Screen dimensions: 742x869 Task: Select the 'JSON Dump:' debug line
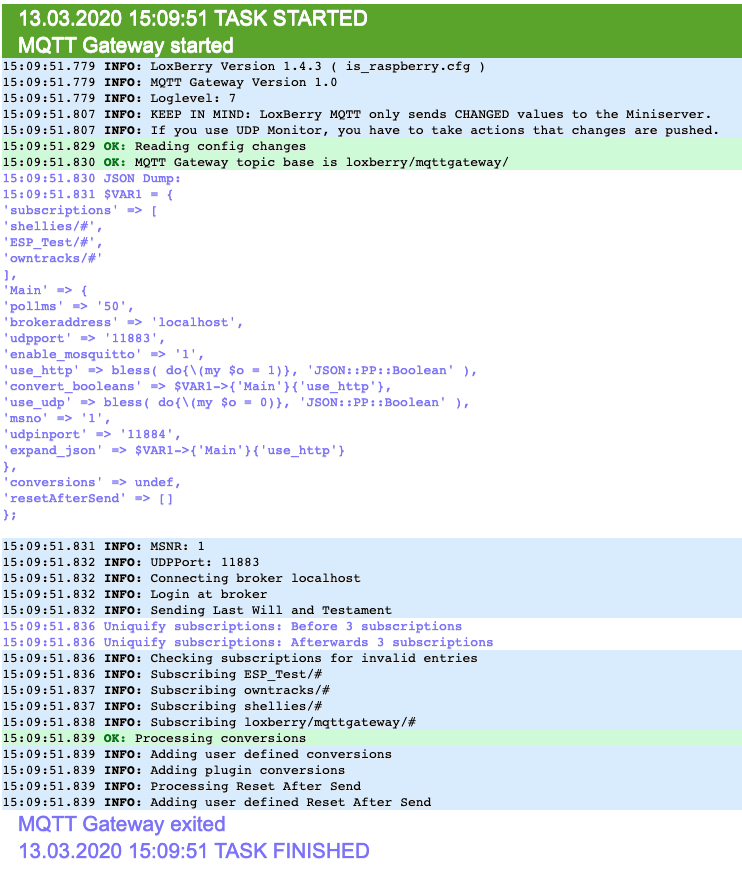[92, 178]
